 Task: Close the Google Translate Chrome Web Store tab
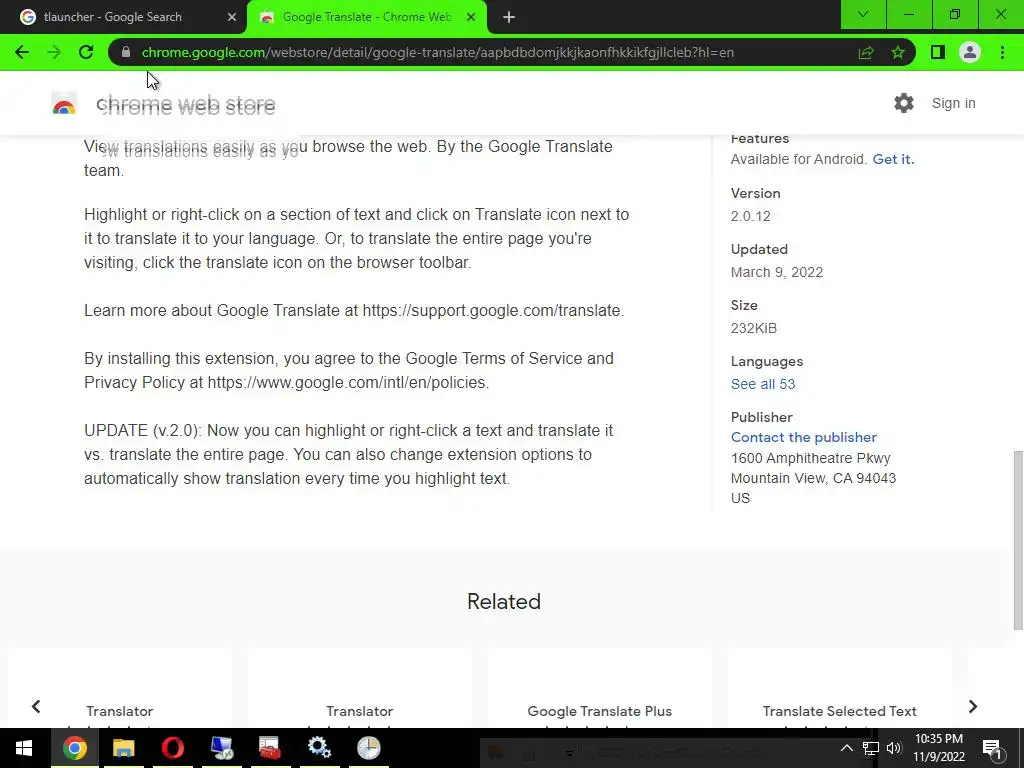tap(471, 17)
